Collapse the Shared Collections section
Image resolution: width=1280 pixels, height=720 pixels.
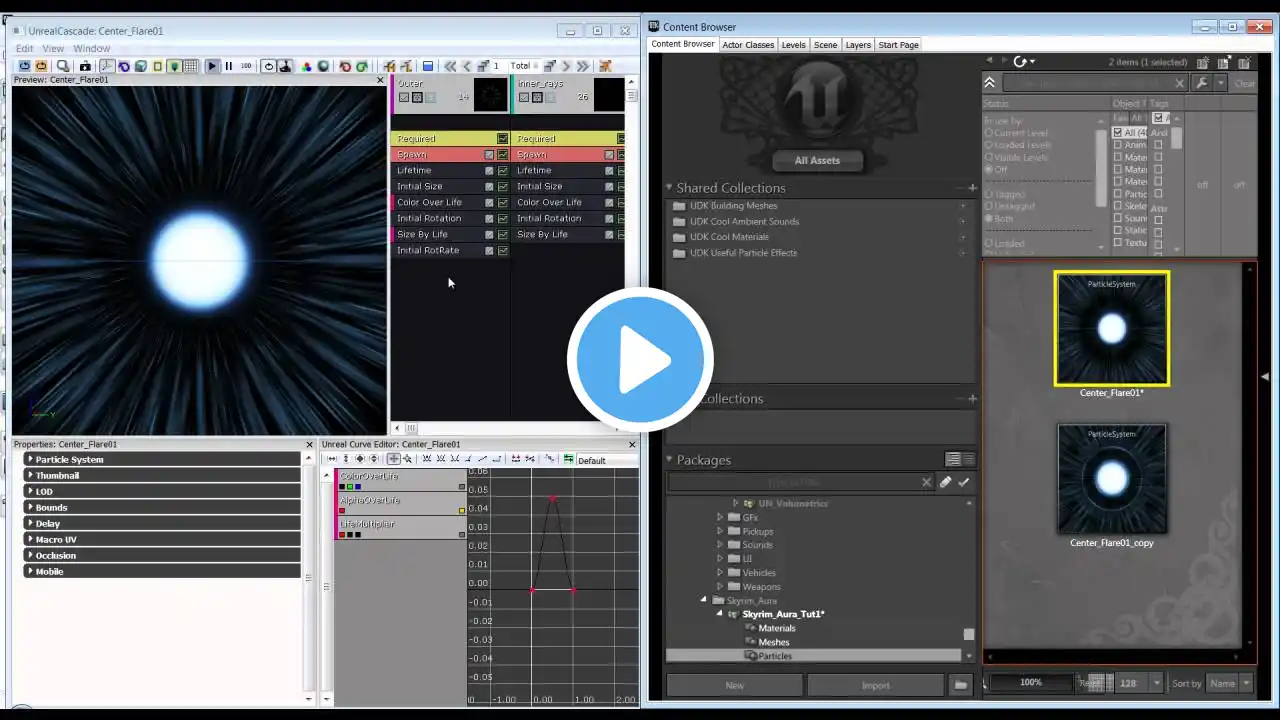[670, 188]
